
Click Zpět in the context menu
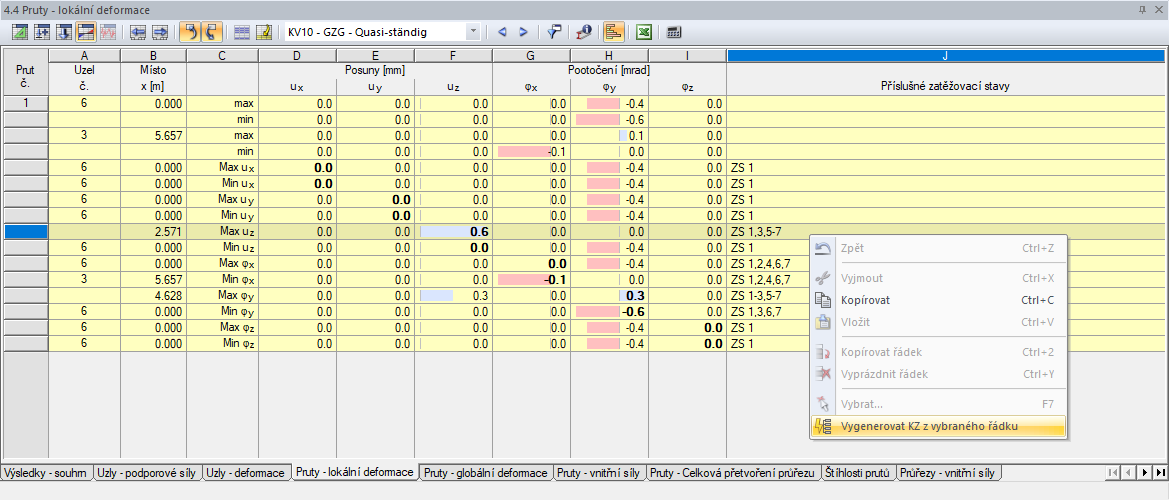938,248
